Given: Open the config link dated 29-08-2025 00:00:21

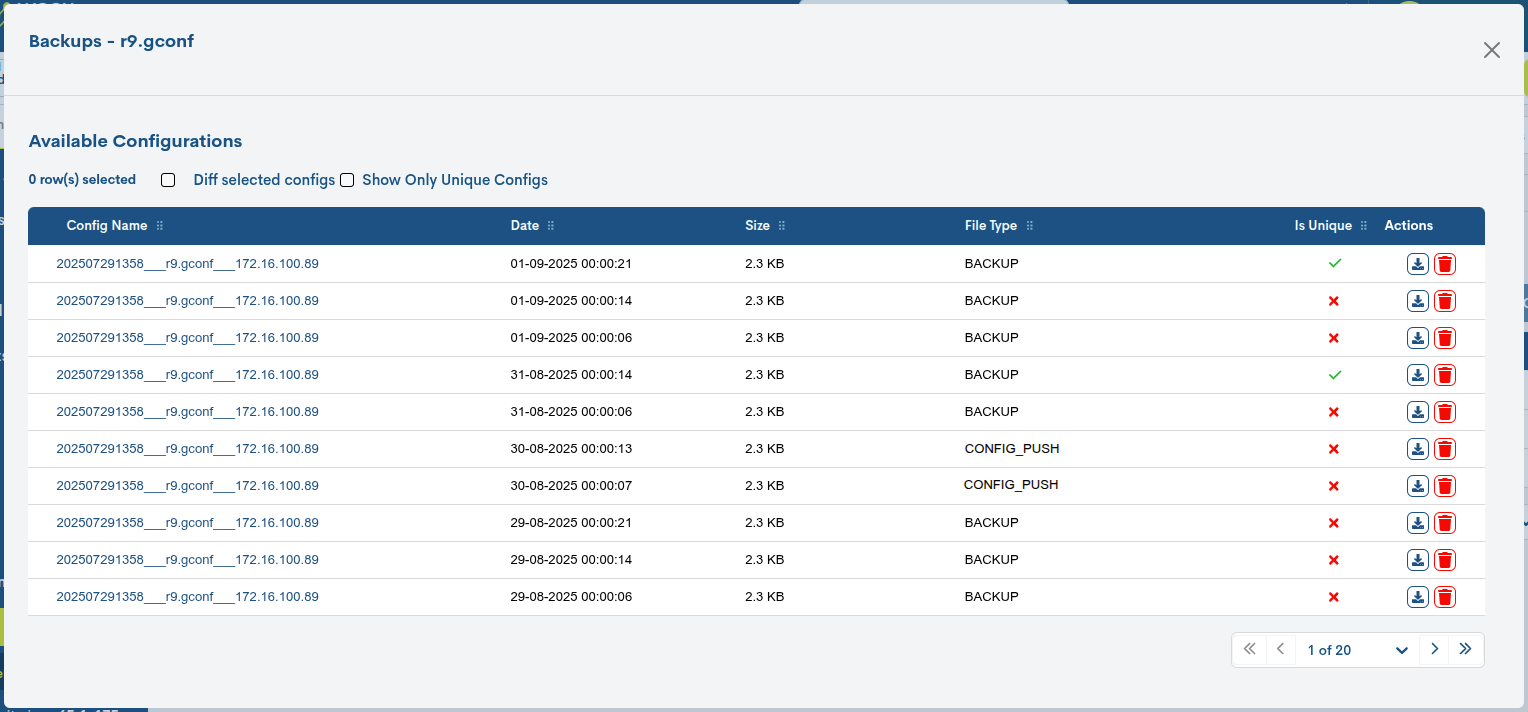Looking at the screenshot, I should click(186, 522).
